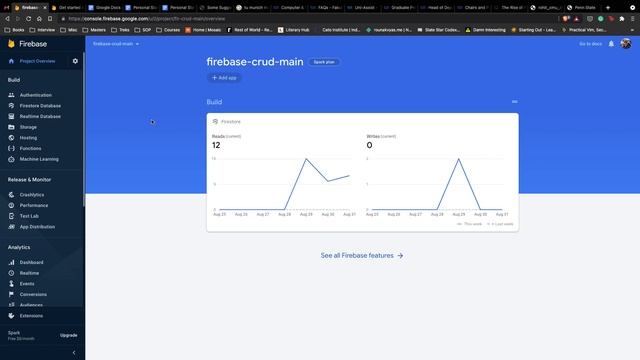Screen dimensions: 640x360
Task: Open Courses bookmarks folder
Action: click(x=168, y=30)
